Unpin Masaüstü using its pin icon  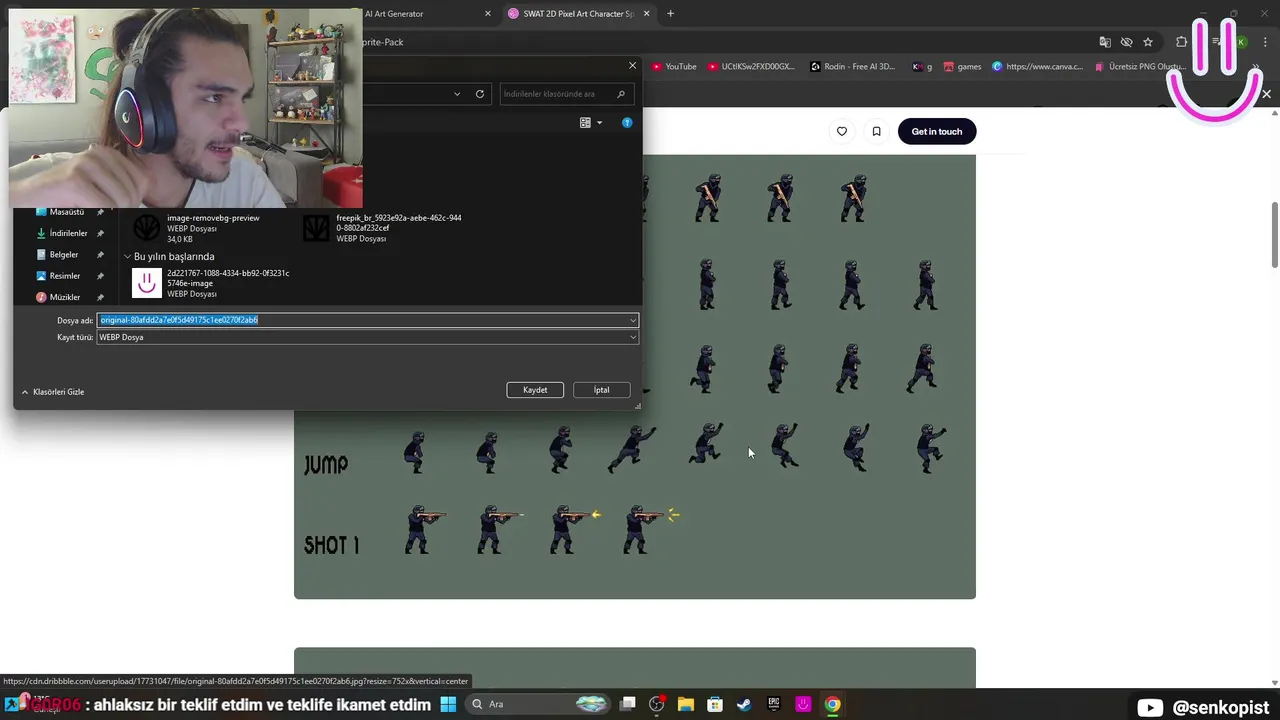click(100, 212)
